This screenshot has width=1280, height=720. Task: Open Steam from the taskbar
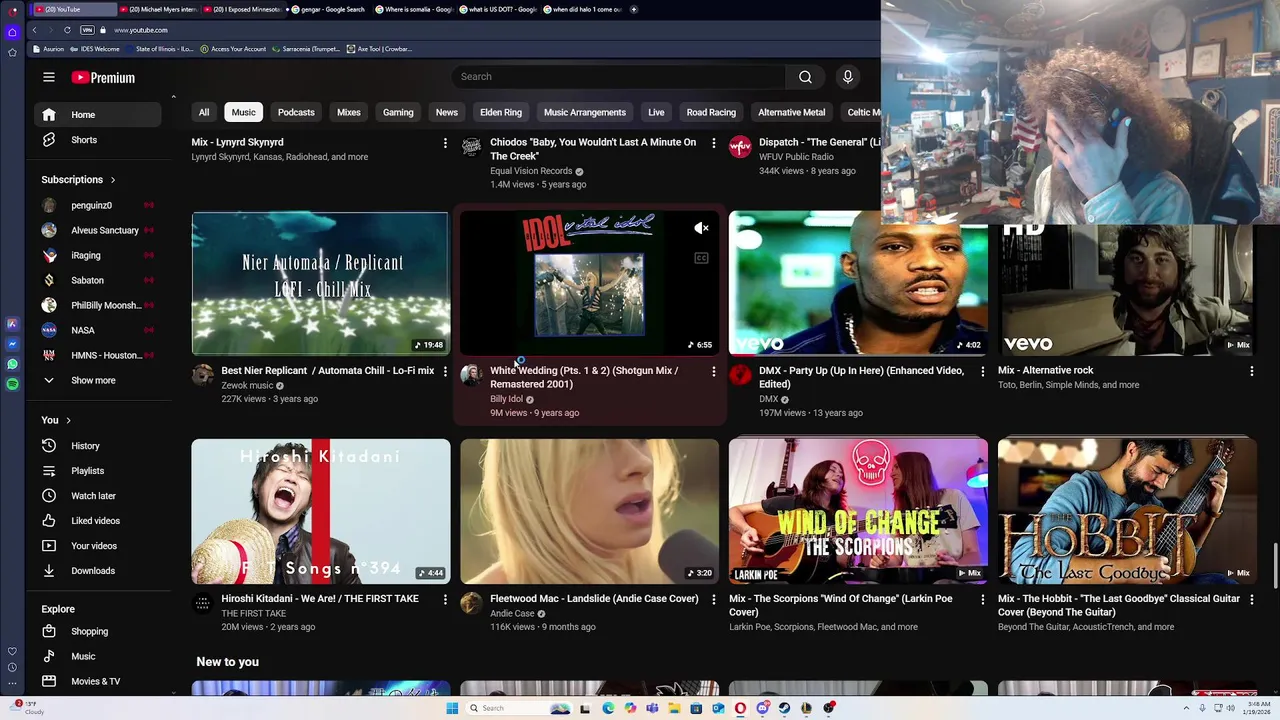point(784,708)
